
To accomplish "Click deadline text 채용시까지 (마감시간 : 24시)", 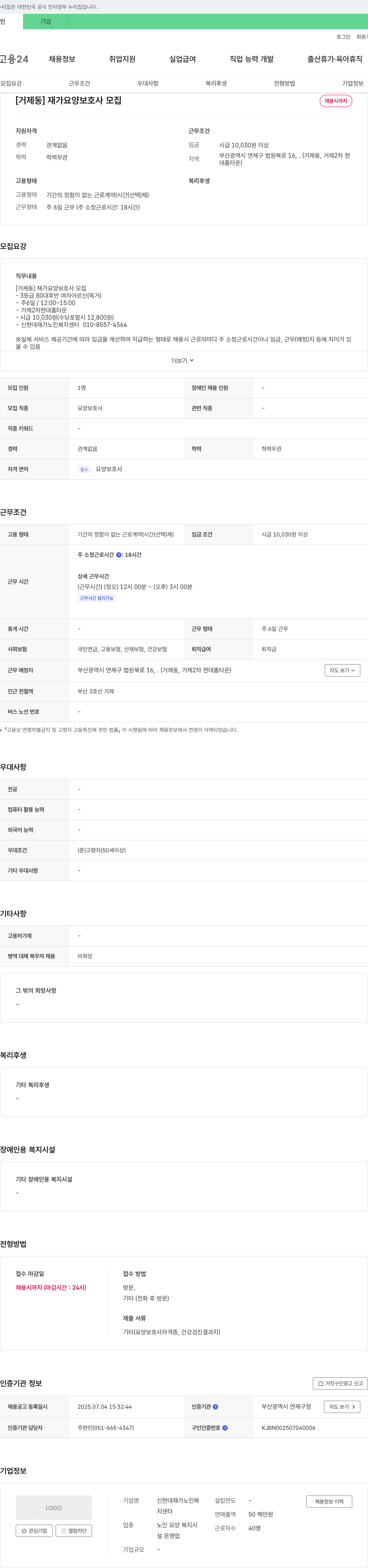I will pos(51,1287).
